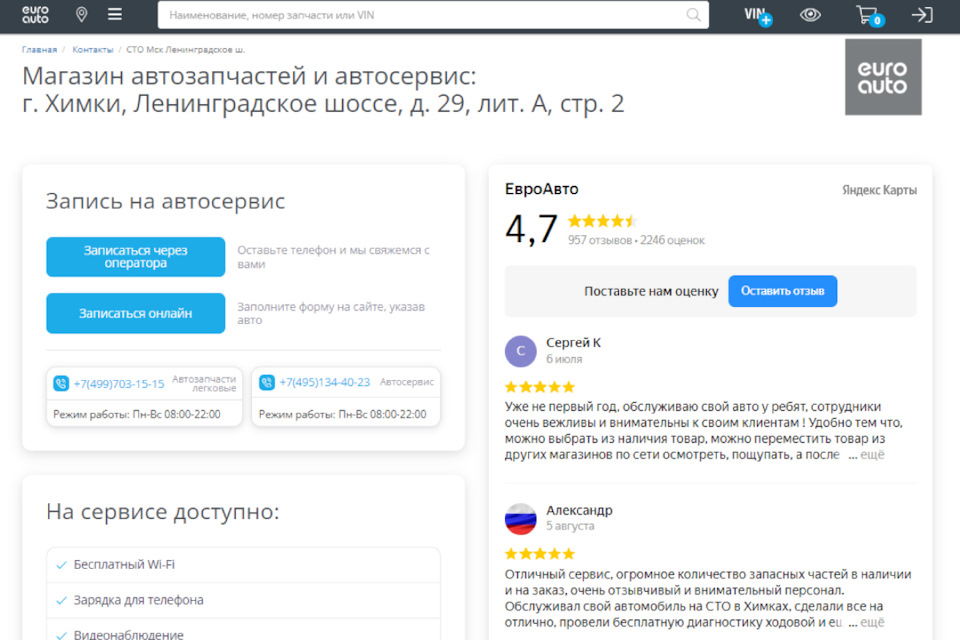Open the Контакты breadcrumb link

click(x=92, y=50)
